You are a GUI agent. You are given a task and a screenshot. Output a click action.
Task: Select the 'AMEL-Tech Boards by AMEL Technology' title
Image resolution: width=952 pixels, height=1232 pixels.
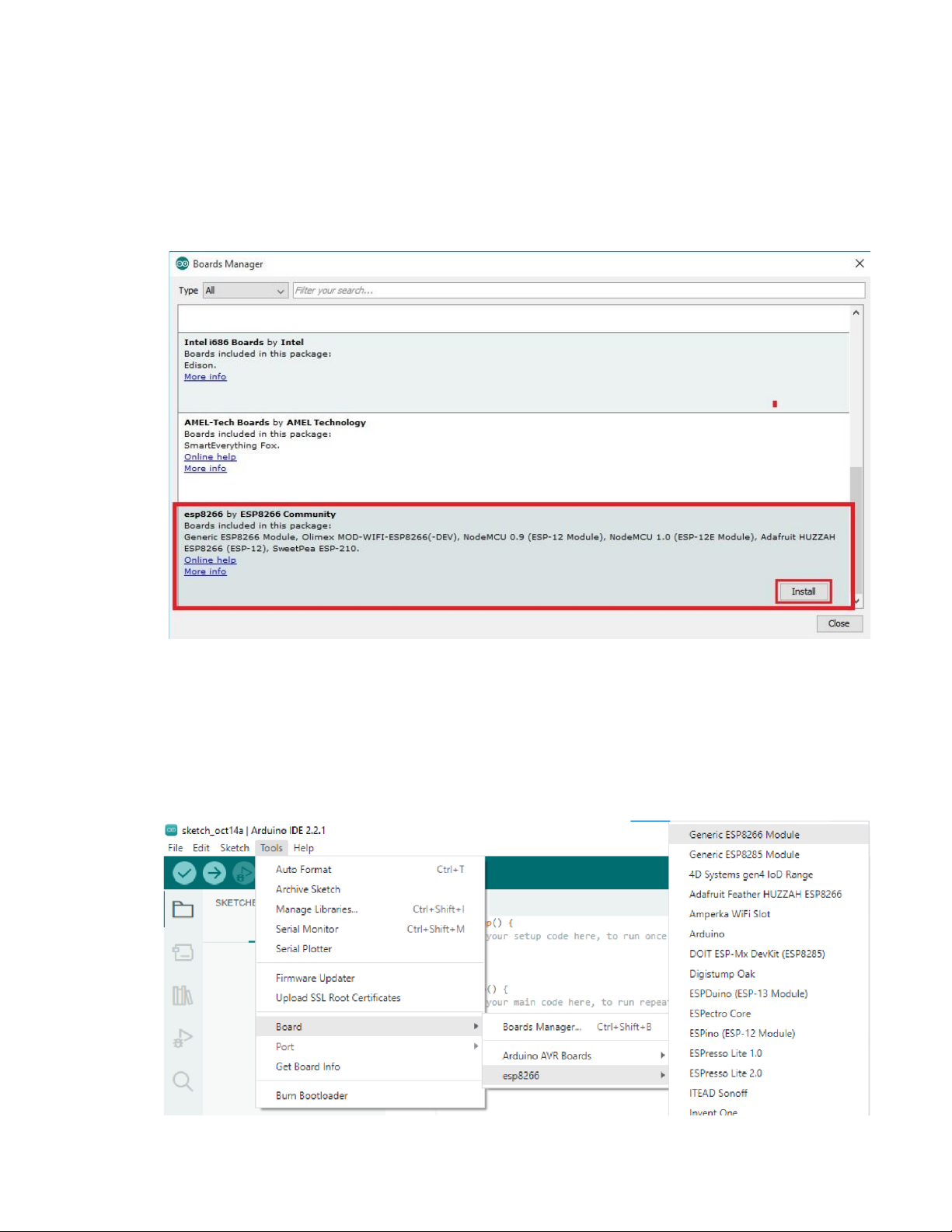point(275,423)
